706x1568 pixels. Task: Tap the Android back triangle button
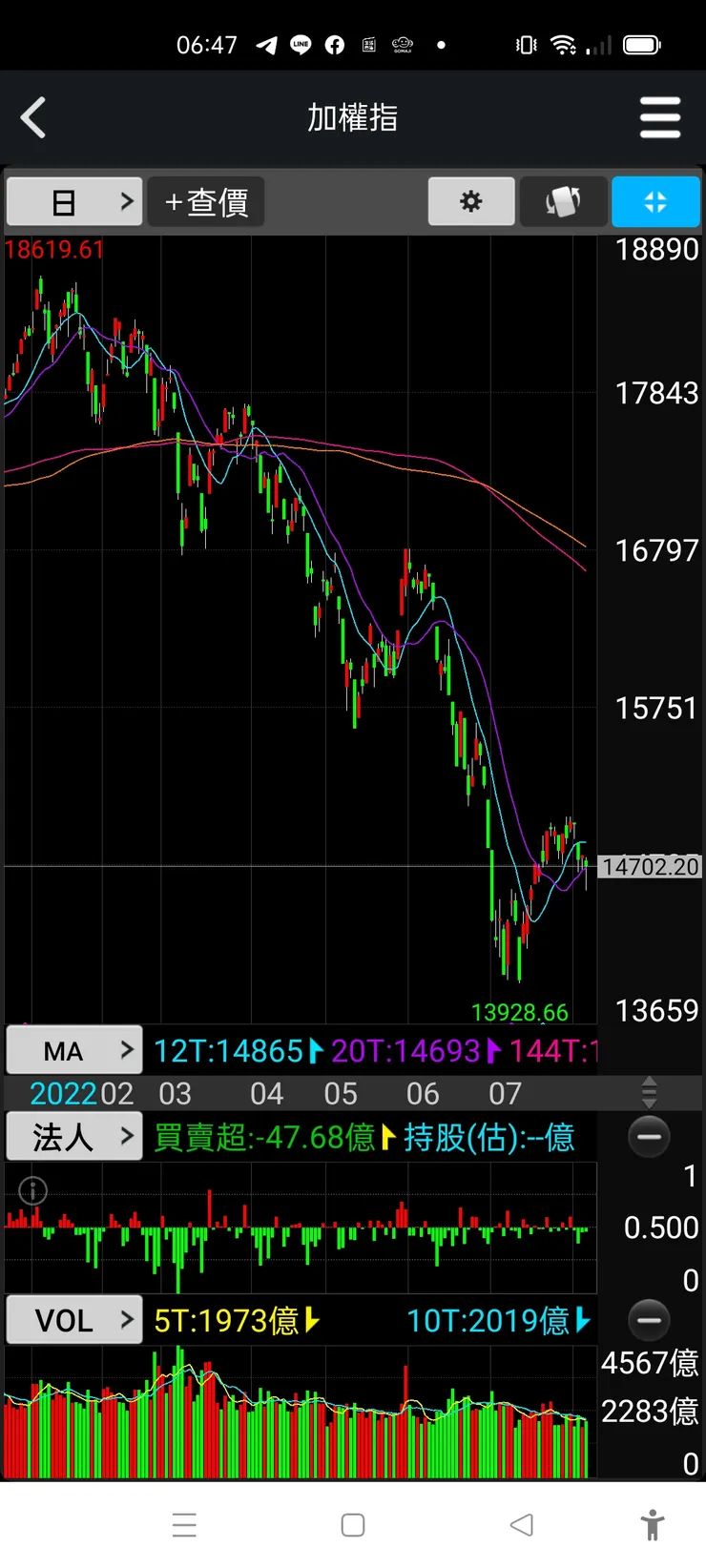[x=521, y=1525]
